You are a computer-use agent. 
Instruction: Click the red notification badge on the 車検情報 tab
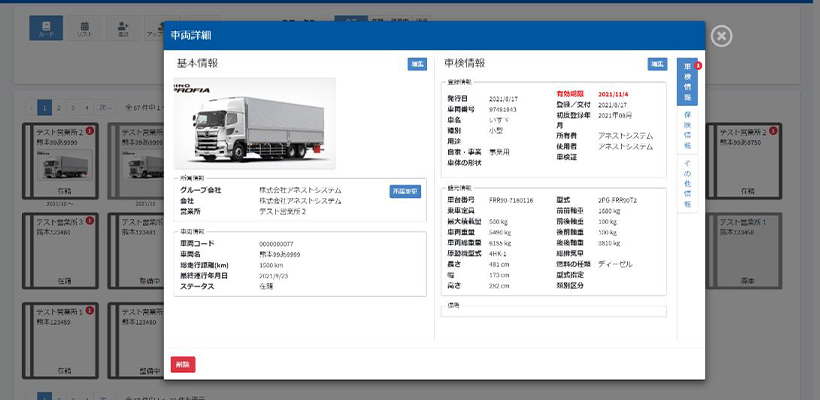coord(698,66)
